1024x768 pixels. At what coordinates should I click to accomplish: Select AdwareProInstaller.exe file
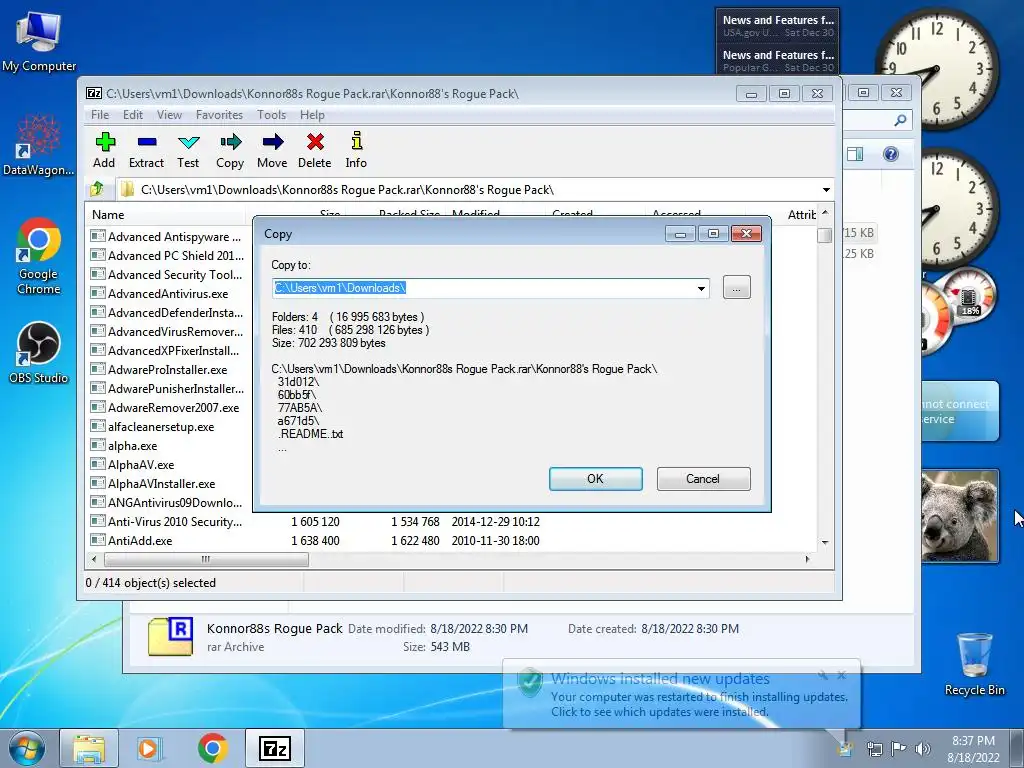pos(168,370)
